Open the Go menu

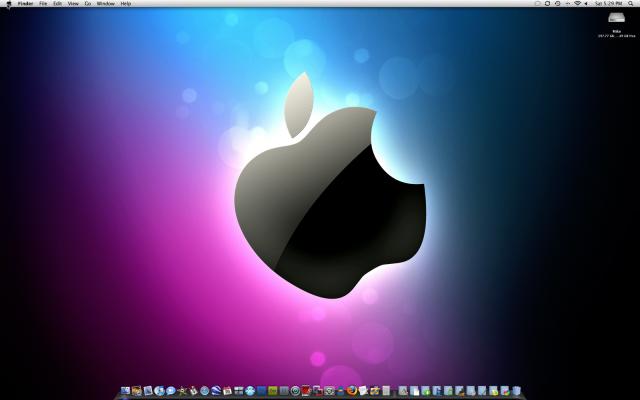click(x=88, y=4)
